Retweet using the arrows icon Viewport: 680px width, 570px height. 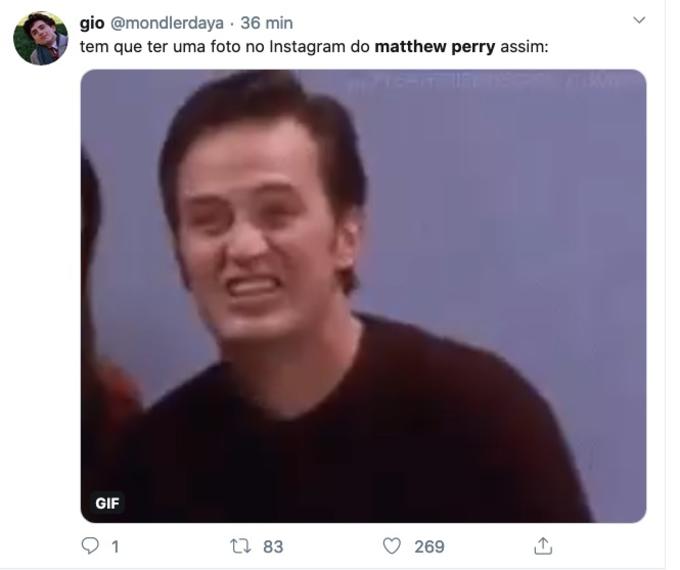coord(240,546)
